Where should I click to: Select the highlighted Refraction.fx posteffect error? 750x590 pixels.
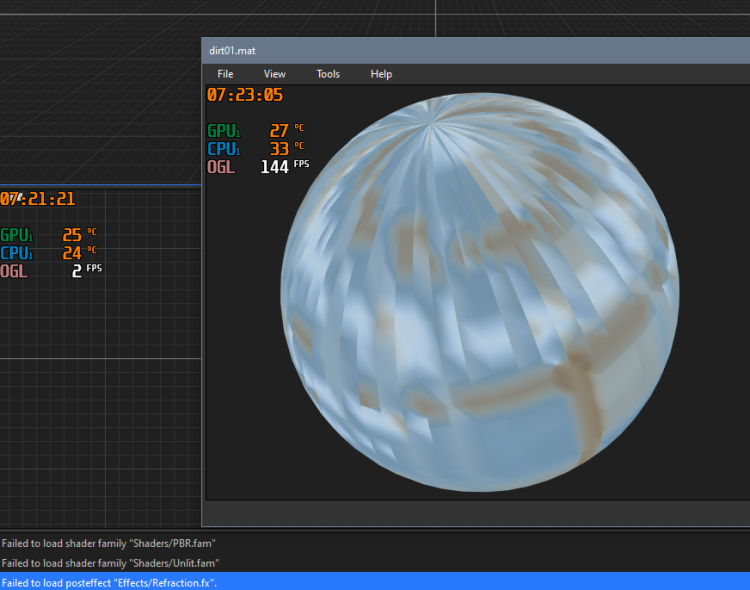(110, 582)
